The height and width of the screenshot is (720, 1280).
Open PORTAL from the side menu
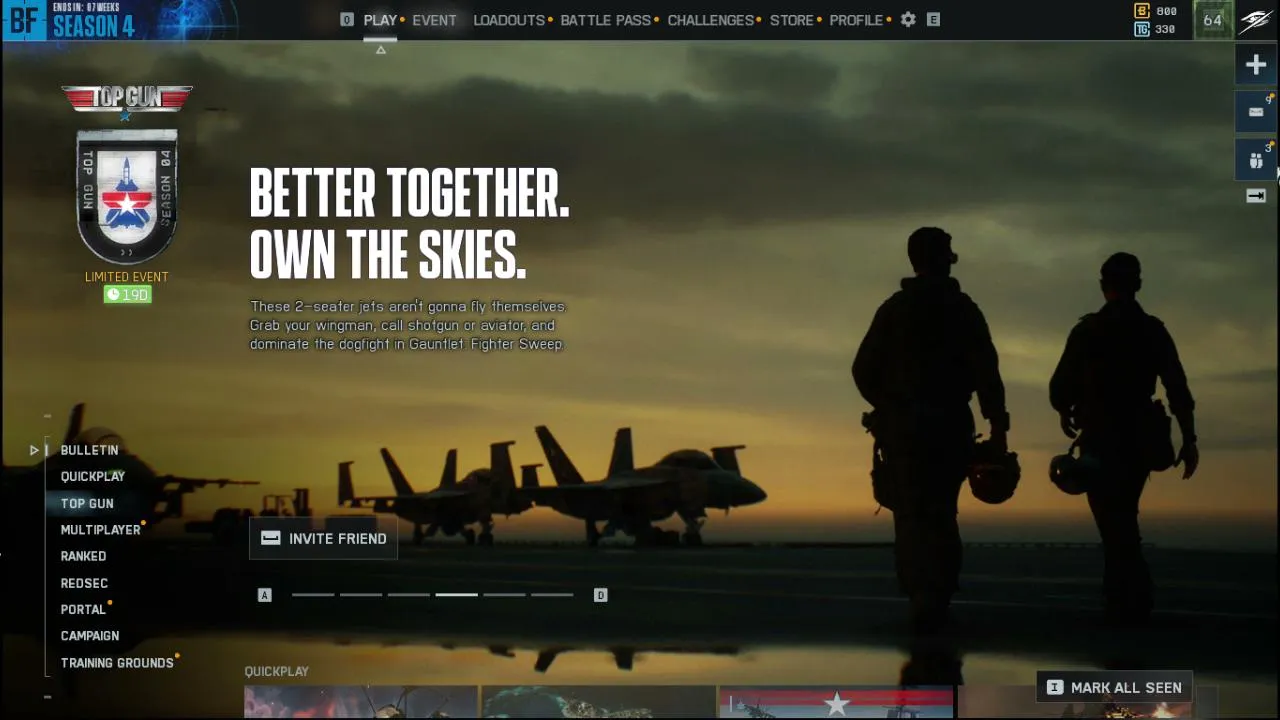coord(83,609)
